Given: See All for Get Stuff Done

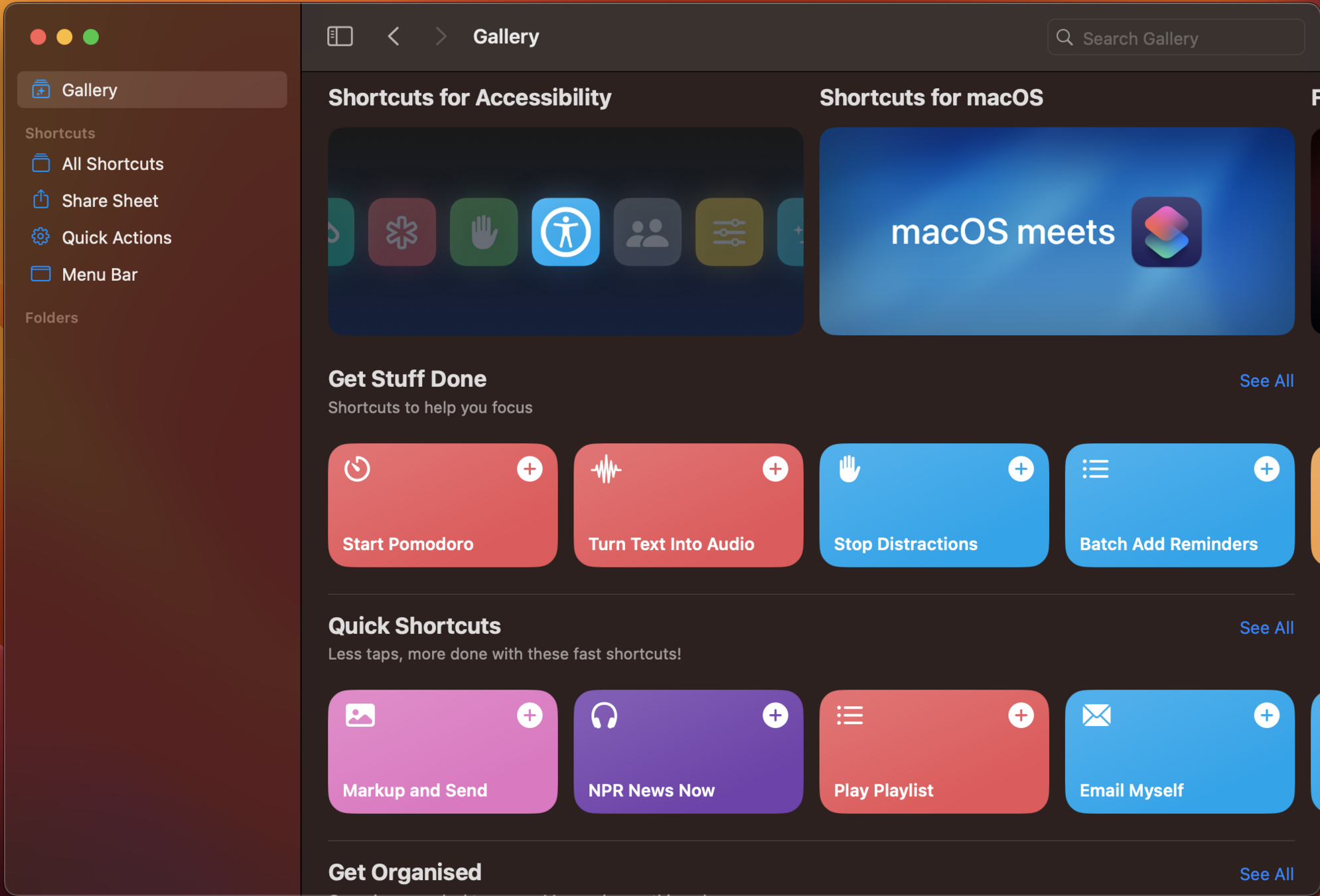Looking at the screenshot, I should (x=1266, y=381).
